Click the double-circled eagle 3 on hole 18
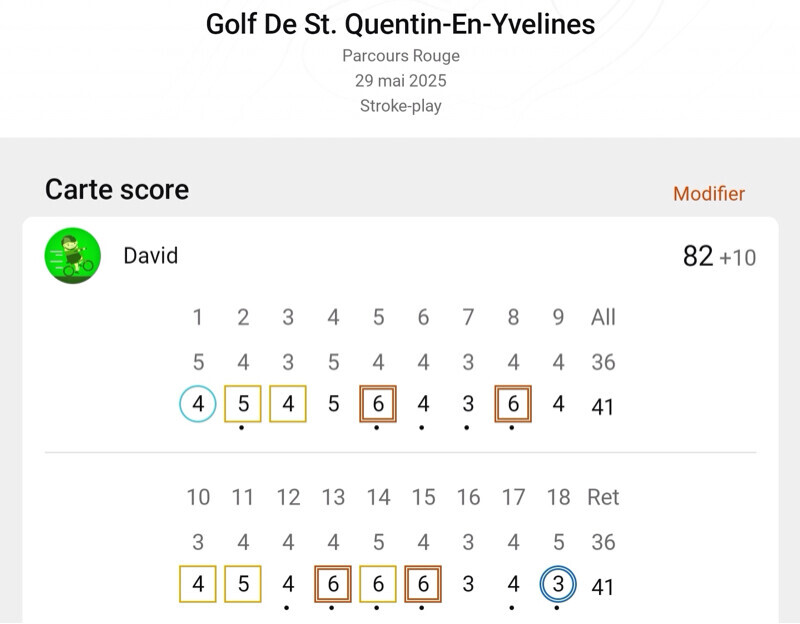 tap(558, 585)
